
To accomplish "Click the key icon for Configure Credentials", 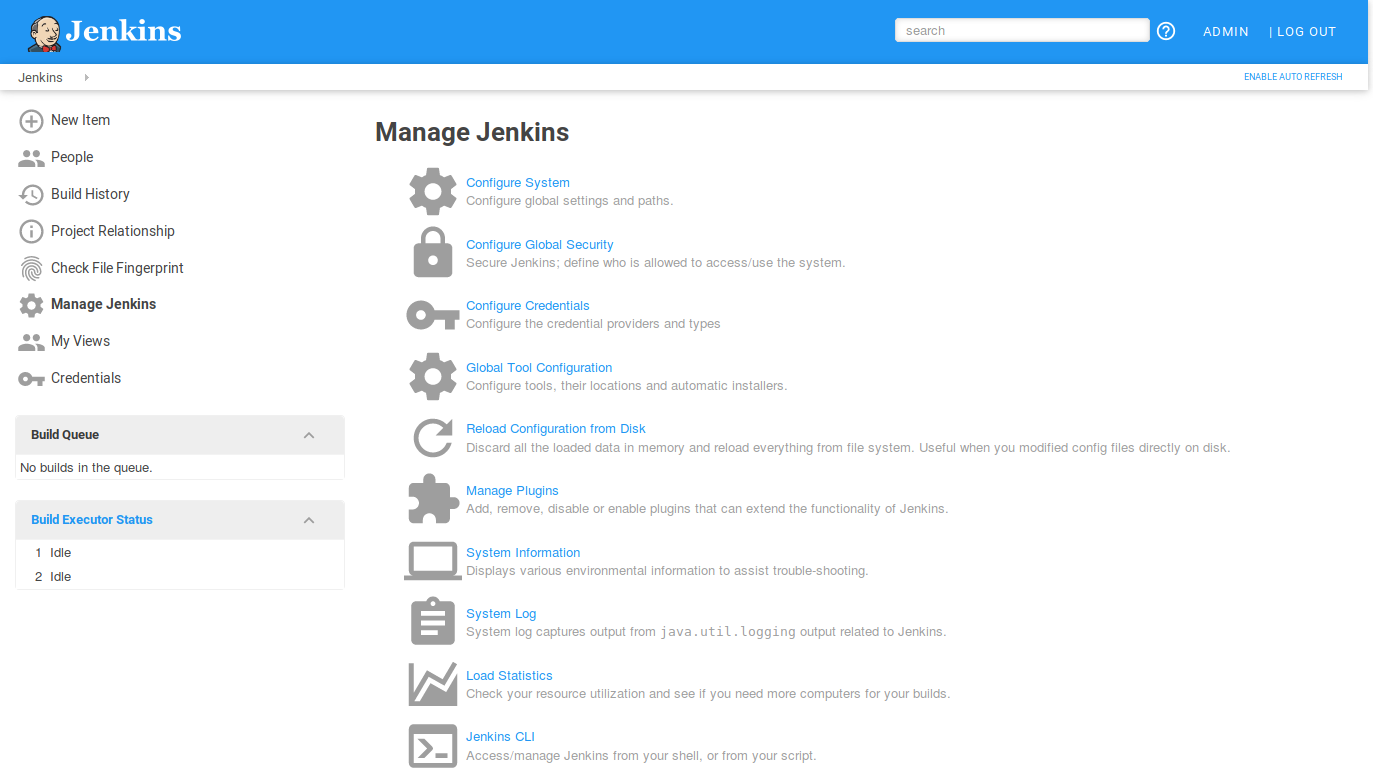I will pyautogui.click(x=432, y=314).
